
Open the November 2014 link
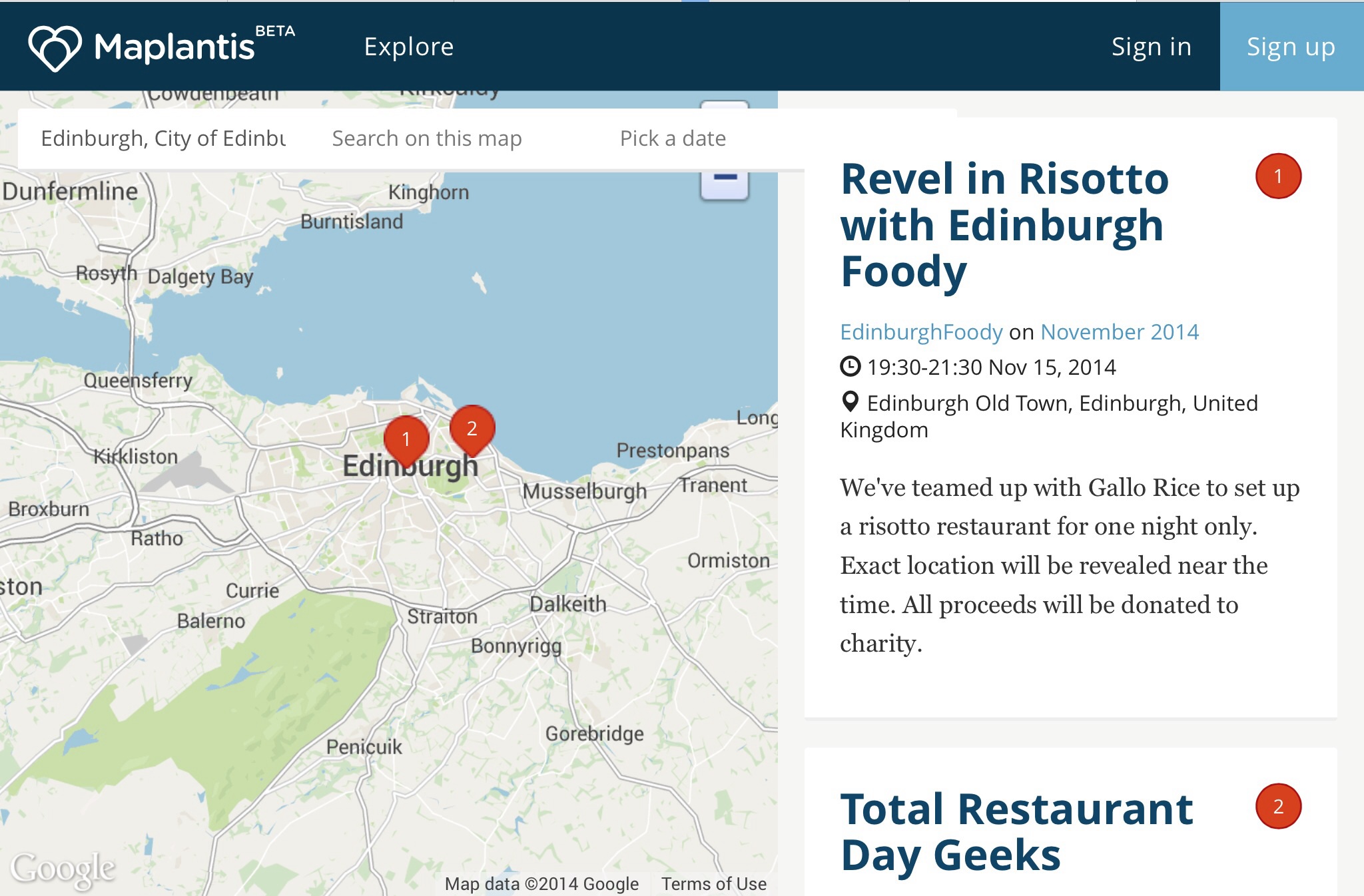pyautogui.click(x=1120, y=332)
